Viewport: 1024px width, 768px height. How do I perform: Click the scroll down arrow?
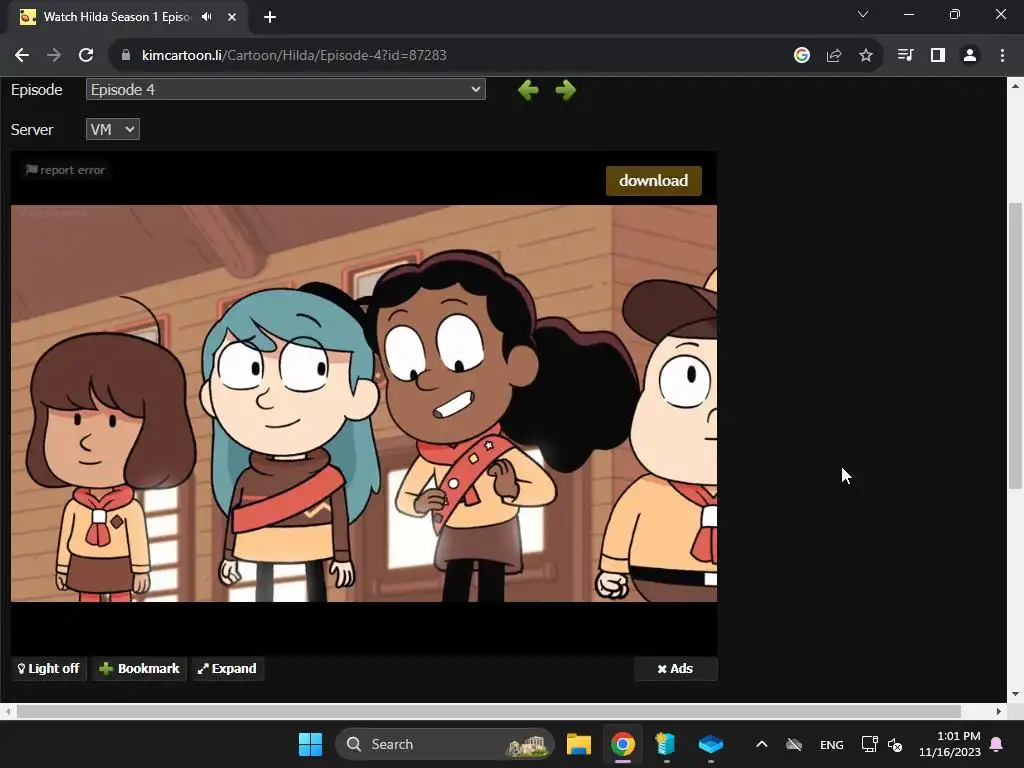[x=1015, y=694]
